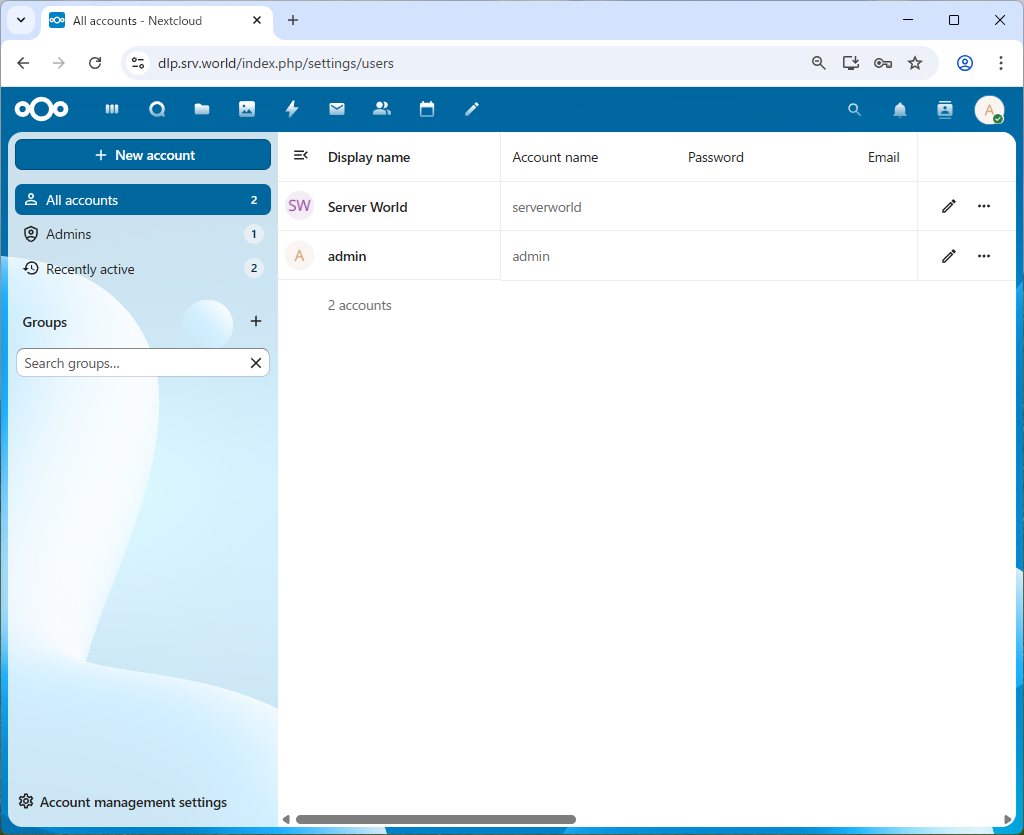Open the Calendar app icon
Viewport: 1024px width, 835px height.
[427, 109]
